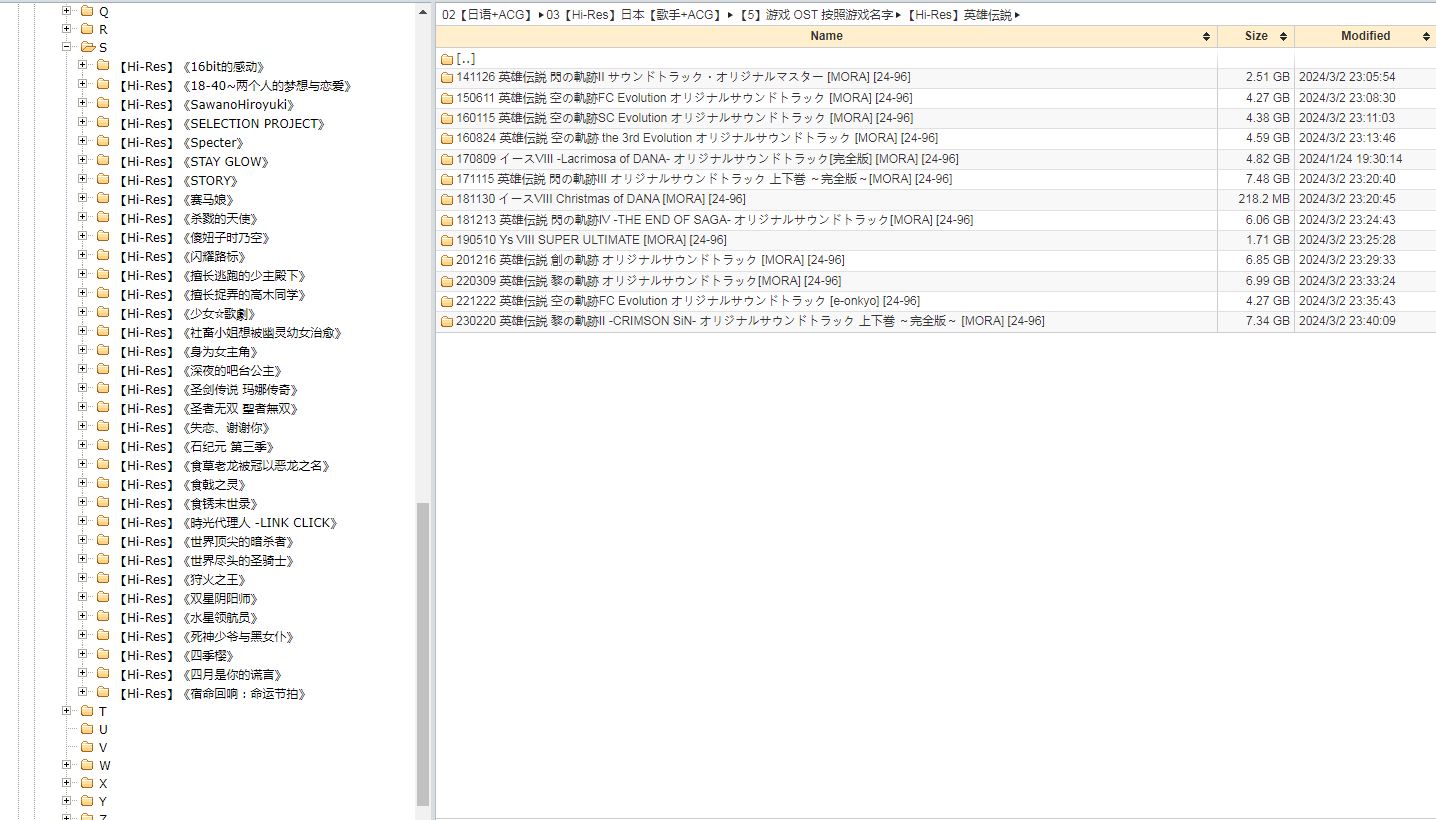
Task: Click folder icon of 《STAY GLOW》 tree entry
Action: pyautogui.click(x=103, y=161)
